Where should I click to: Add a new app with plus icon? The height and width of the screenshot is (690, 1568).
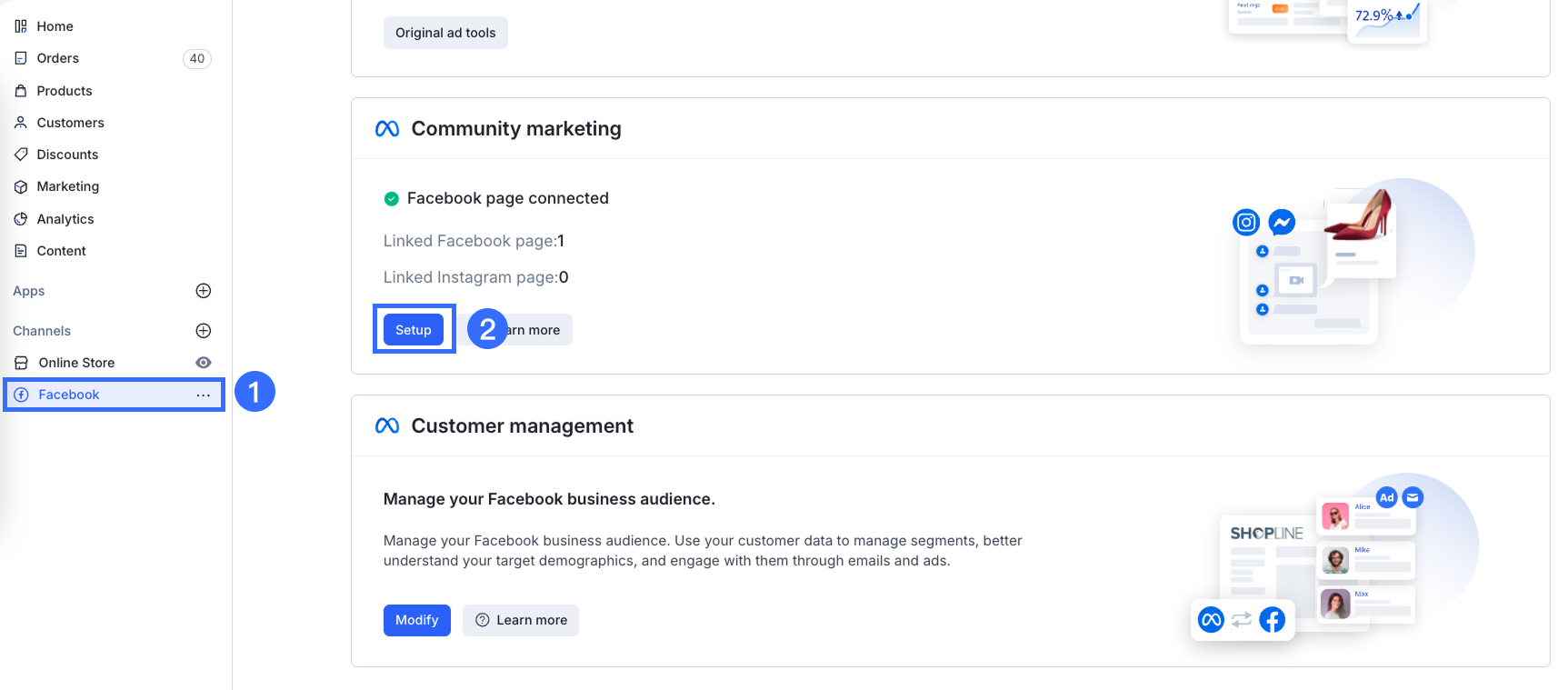(204, 291)
